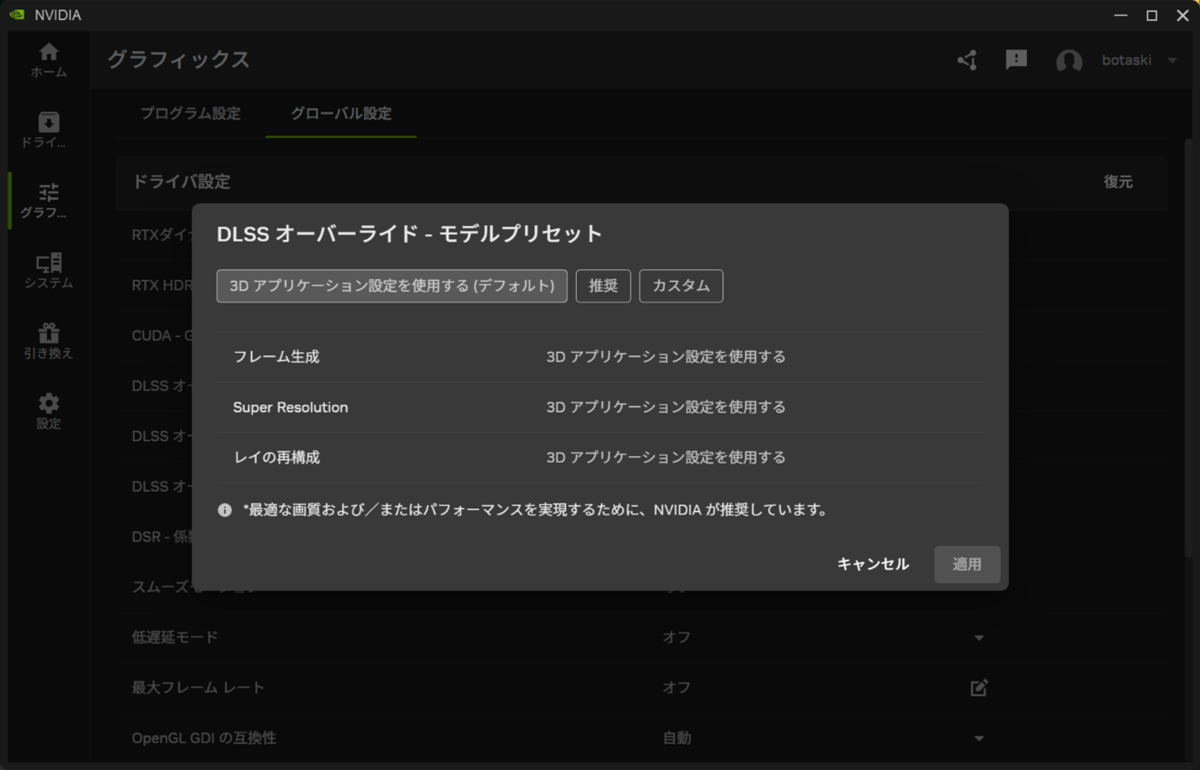The height and width of the screenshot is (770, 1200).
Task: Switch to the プログラム設定 tab
Action: coord(190,114)
